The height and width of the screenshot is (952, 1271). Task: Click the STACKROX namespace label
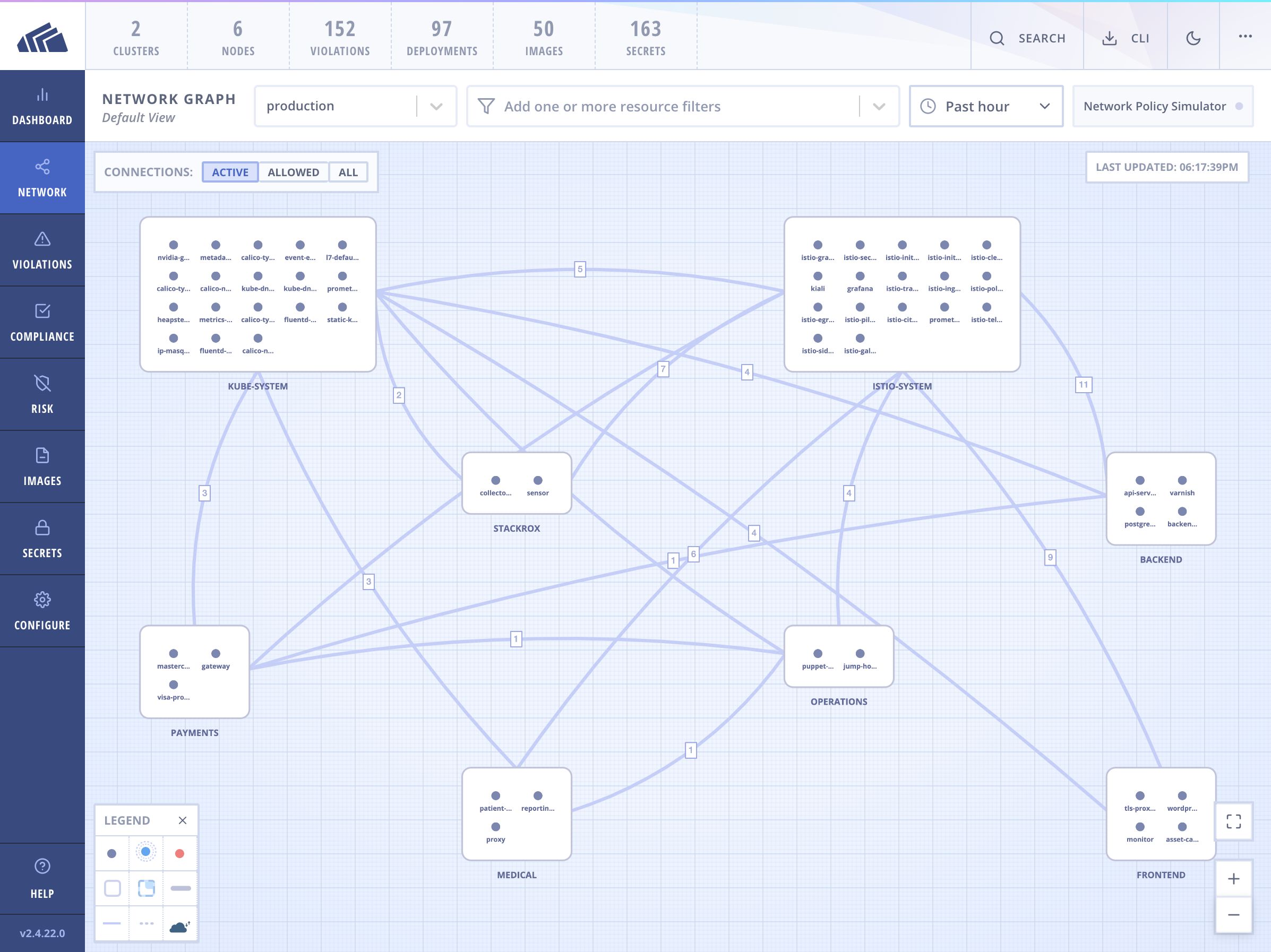point(517,528)
